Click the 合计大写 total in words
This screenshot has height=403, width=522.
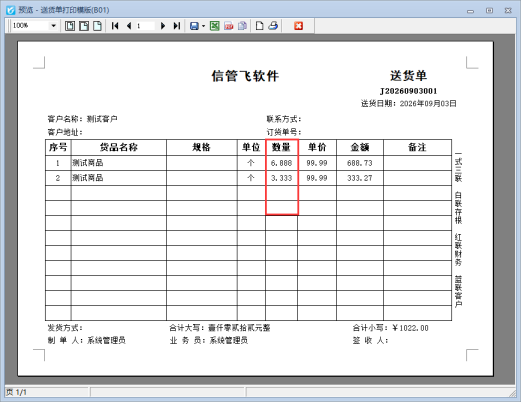click(x=220, y=328)
